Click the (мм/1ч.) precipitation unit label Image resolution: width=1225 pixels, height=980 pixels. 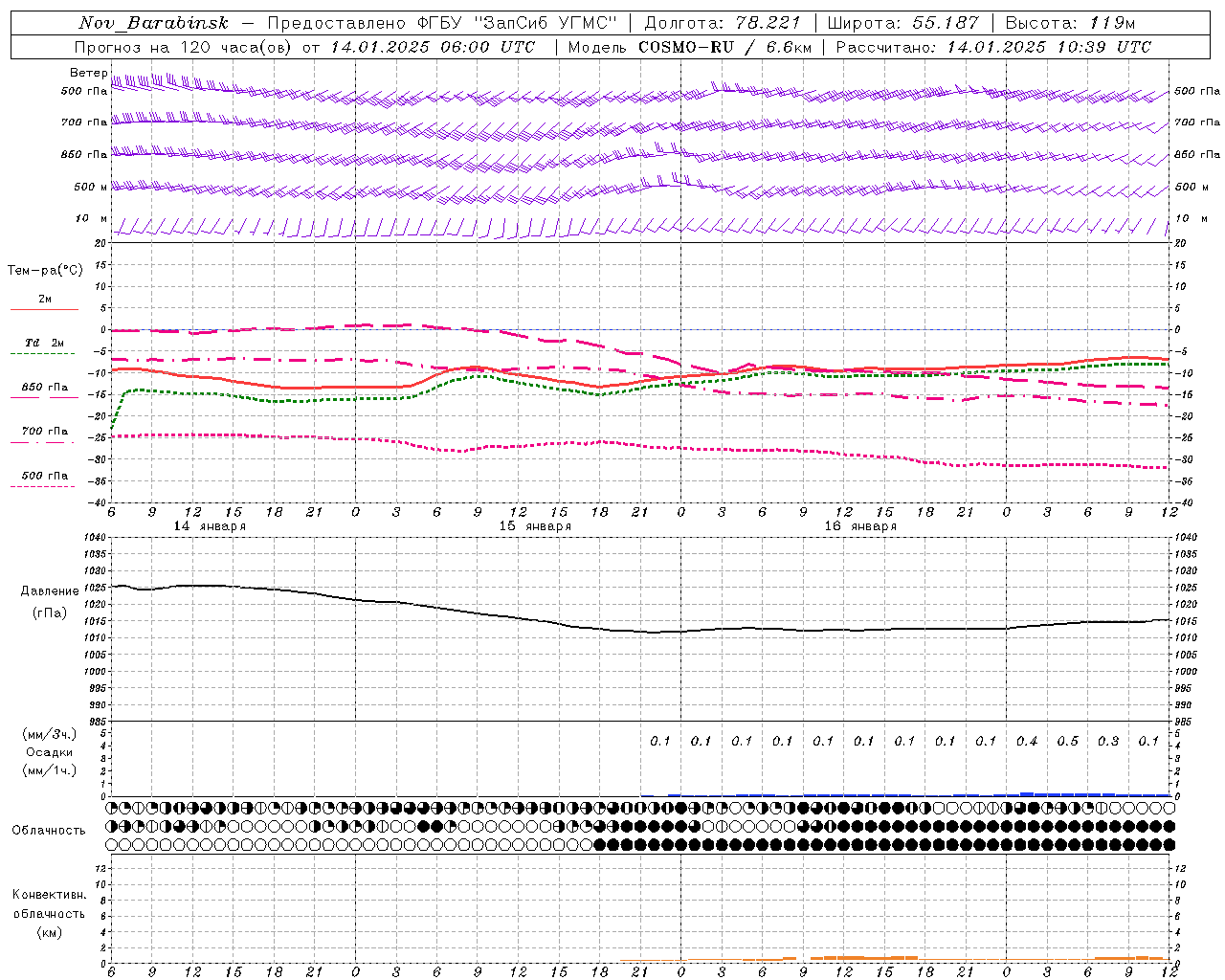[x=50, y=770]
